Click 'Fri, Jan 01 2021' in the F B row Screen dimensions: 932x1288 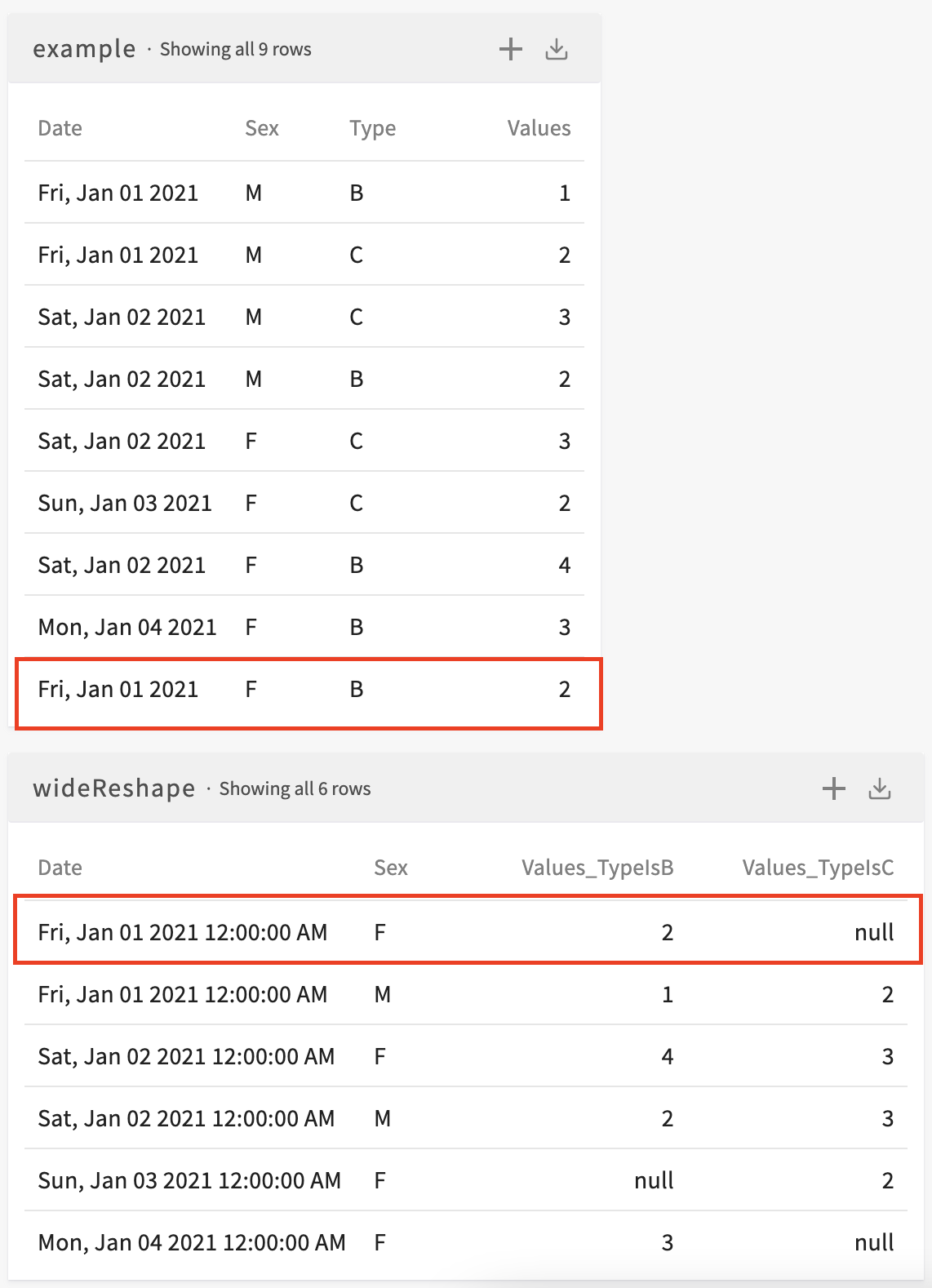pos(118,690)
